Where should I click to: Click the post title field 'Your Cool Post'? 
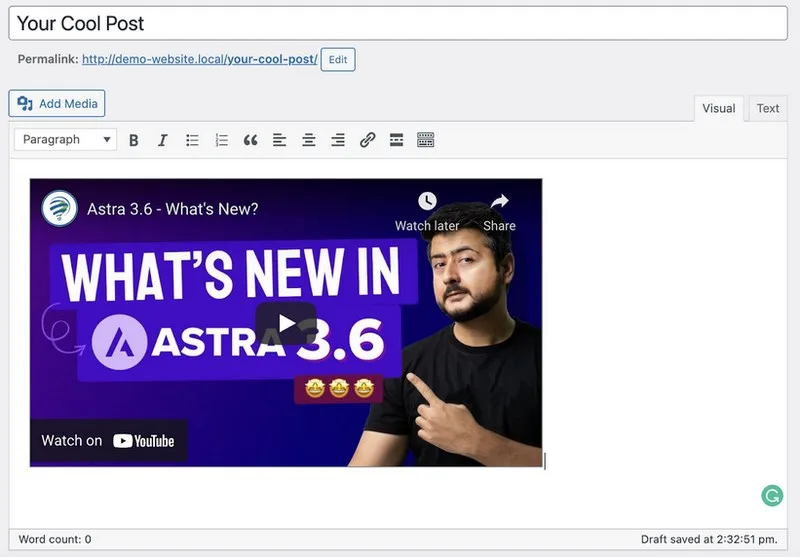coord(398,23)
